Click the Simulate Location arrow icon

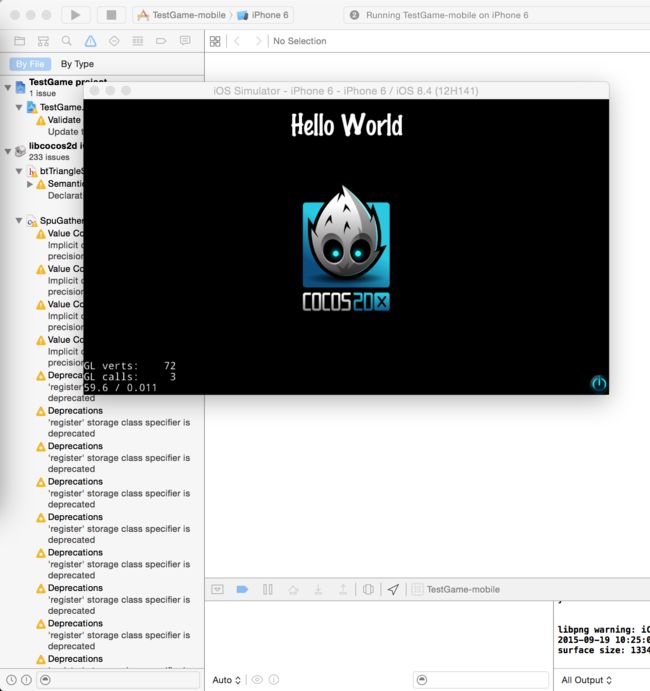393,590
